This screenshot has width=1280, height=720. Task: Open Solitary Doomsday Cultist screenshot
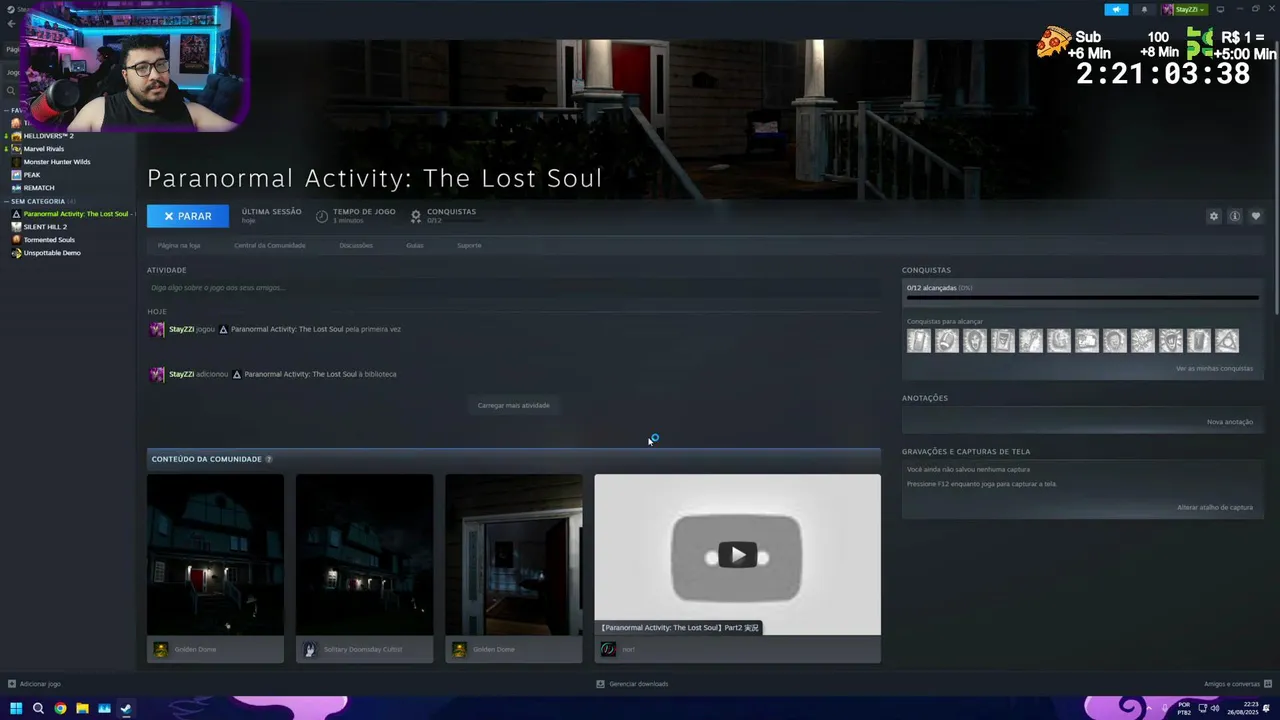[x=364, y=555]
